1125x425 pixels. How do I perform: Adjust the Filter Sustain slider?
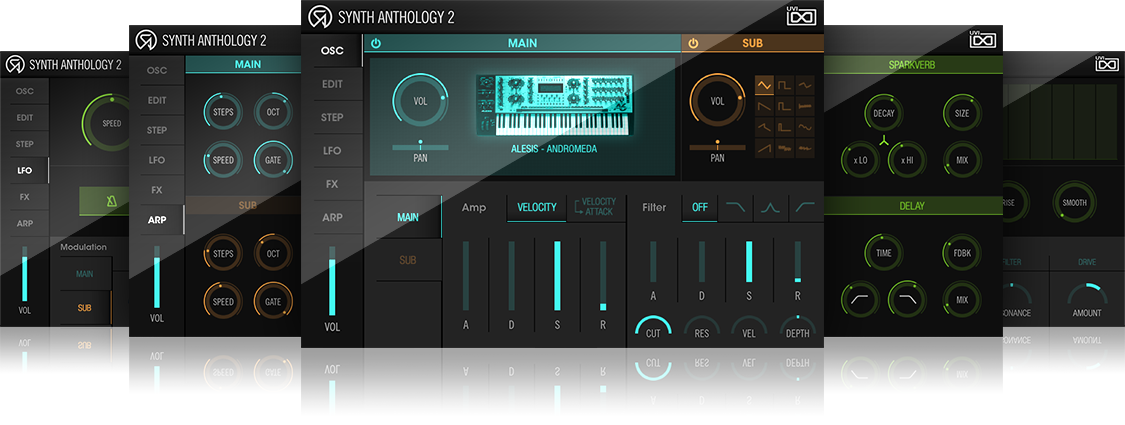749,262
